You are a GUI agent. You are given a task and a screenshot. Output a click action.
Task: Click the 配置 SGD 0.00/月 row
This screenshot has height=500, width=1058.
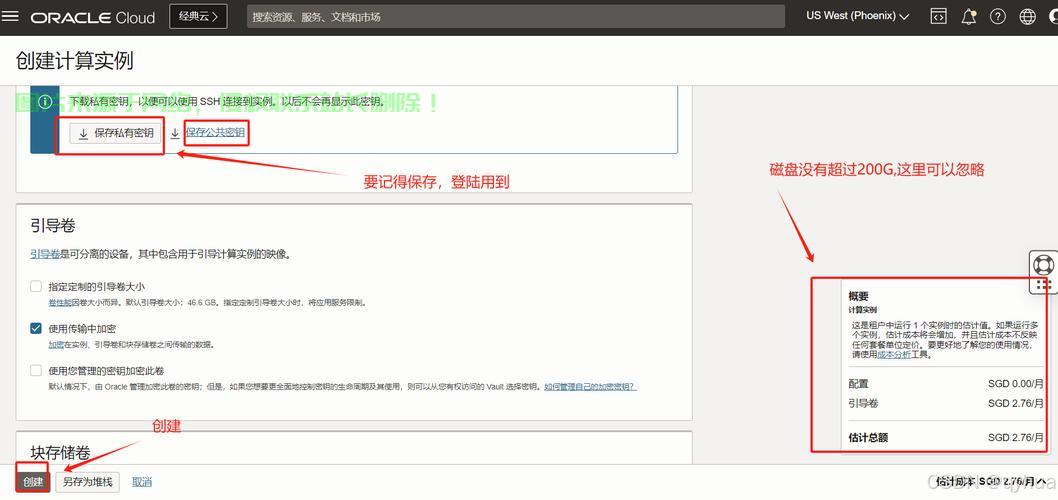(945, 384)
